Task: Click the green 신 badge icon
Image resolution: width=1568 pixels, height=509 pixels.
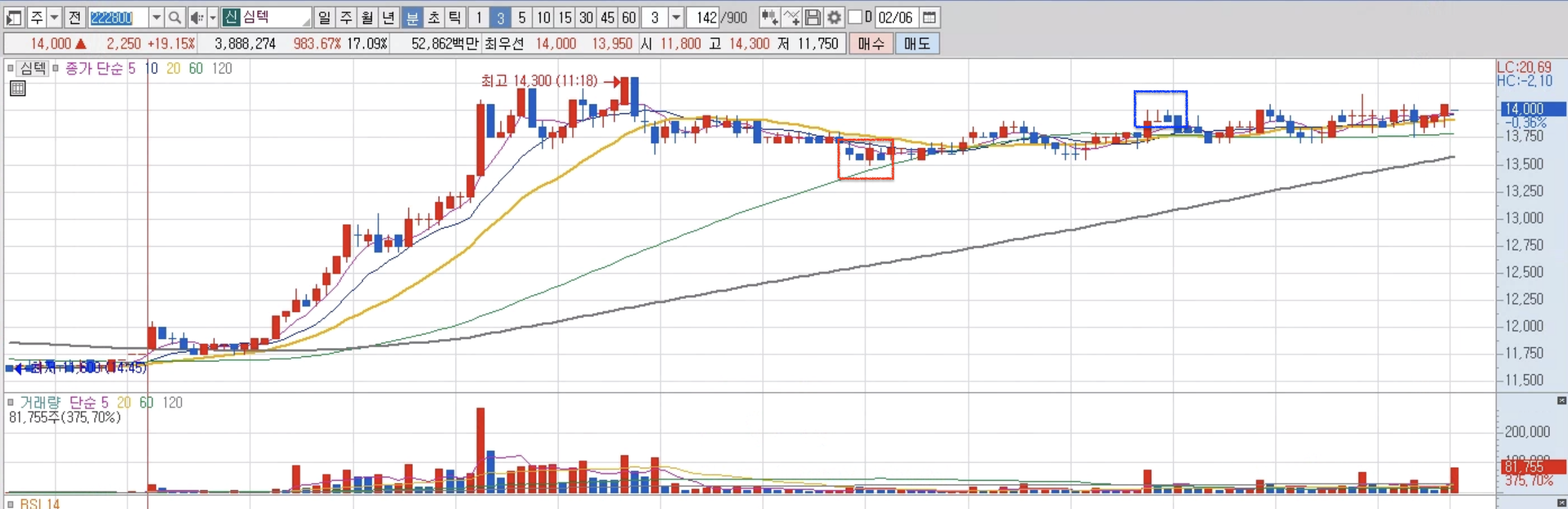Action: tap(231, 17)
